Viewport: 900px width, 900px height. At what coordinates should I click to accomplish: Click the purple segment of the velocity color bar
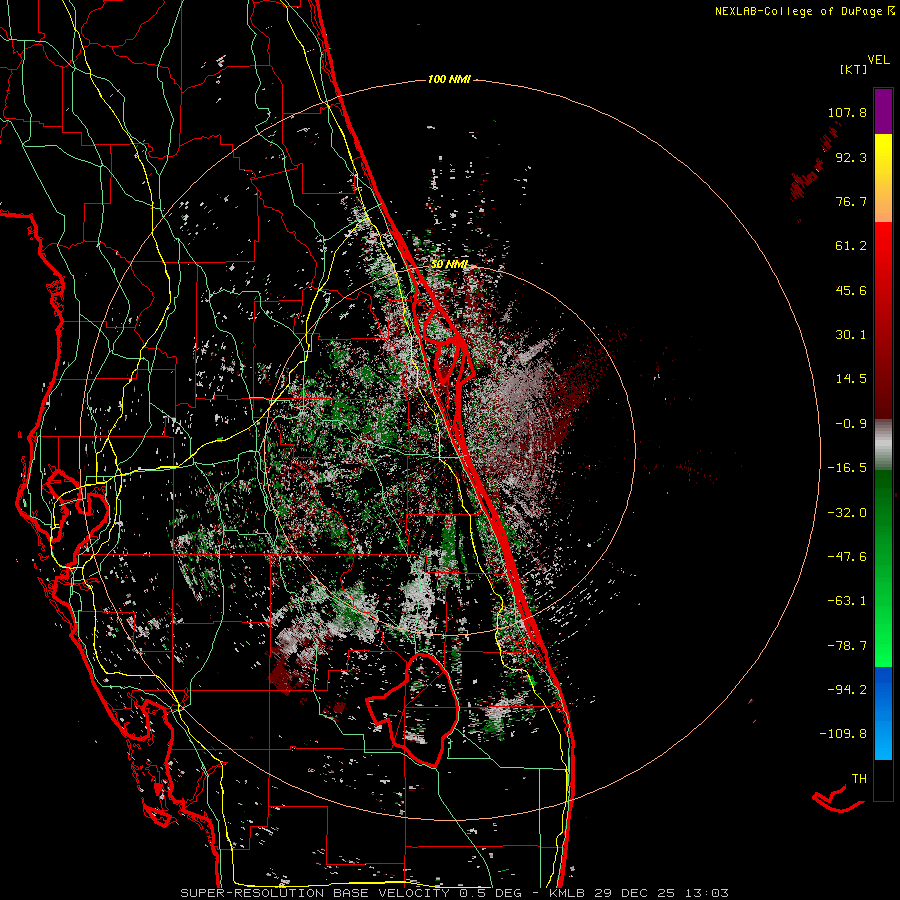click(883, 111)
